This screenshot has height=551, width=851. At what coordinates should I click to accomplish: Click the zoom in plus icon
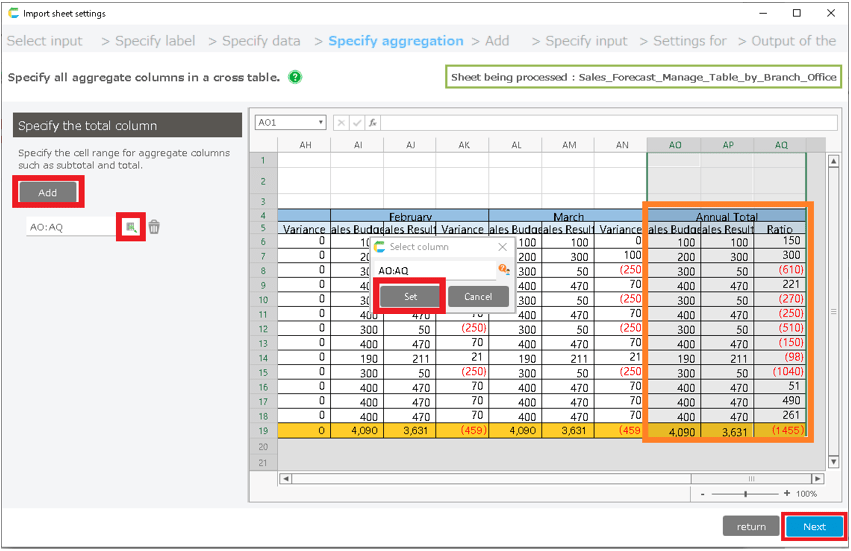pos(787,494)
